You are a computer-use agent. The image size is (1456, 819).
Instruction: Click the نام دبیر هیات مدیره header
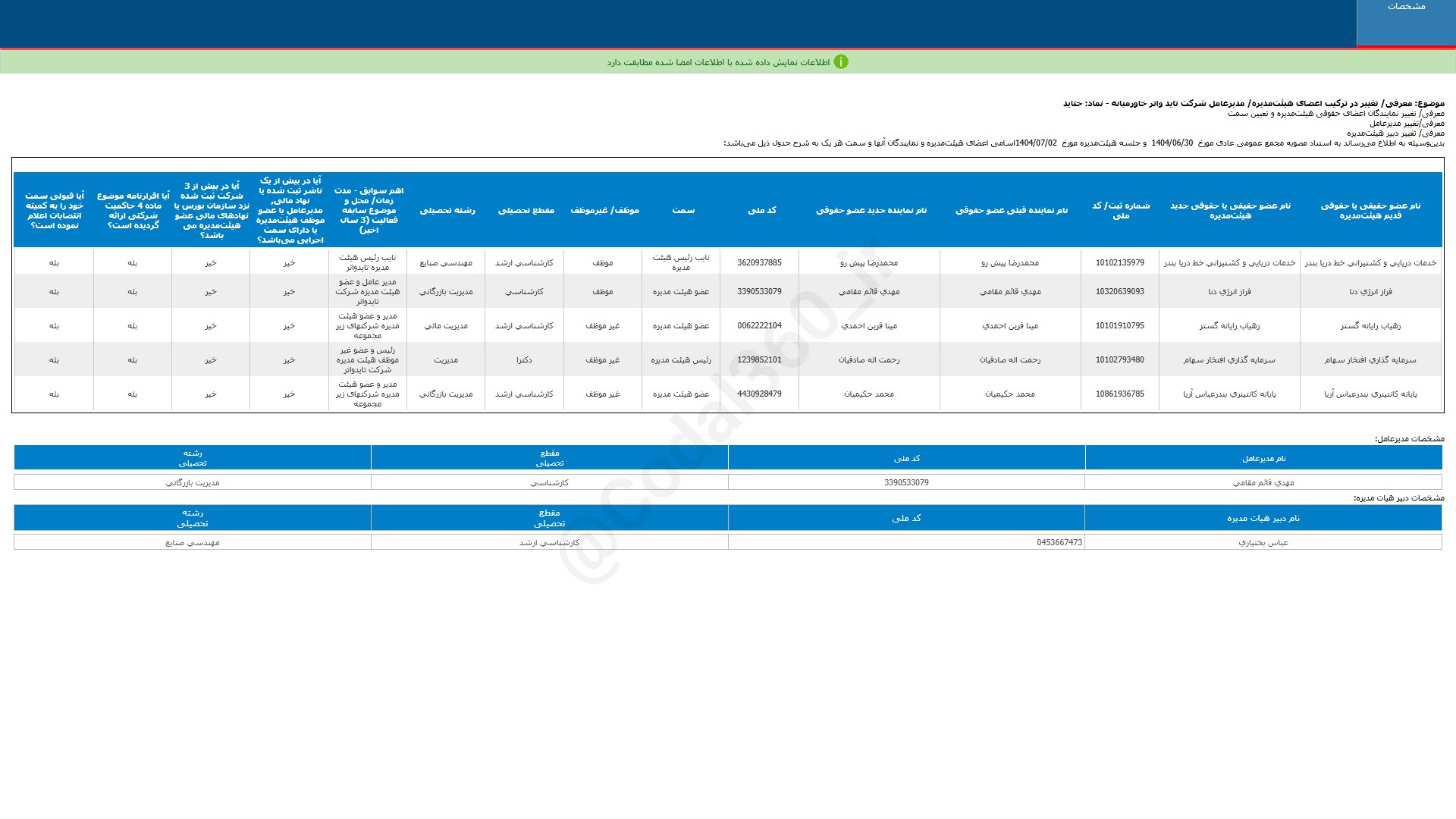[1263, 518]
